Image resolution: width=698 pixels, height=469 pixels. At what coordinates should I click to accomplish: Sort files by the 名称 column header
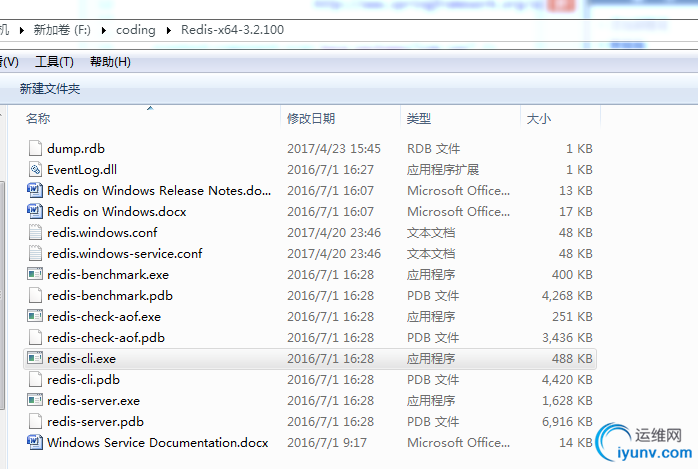tap(38, 118)
